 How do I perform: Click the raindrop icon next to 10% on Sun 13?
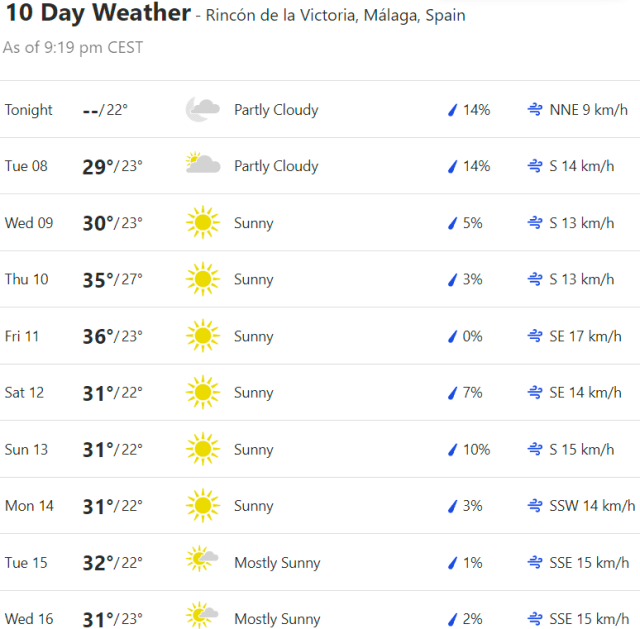pyautogui.click(x=452, y=450)
